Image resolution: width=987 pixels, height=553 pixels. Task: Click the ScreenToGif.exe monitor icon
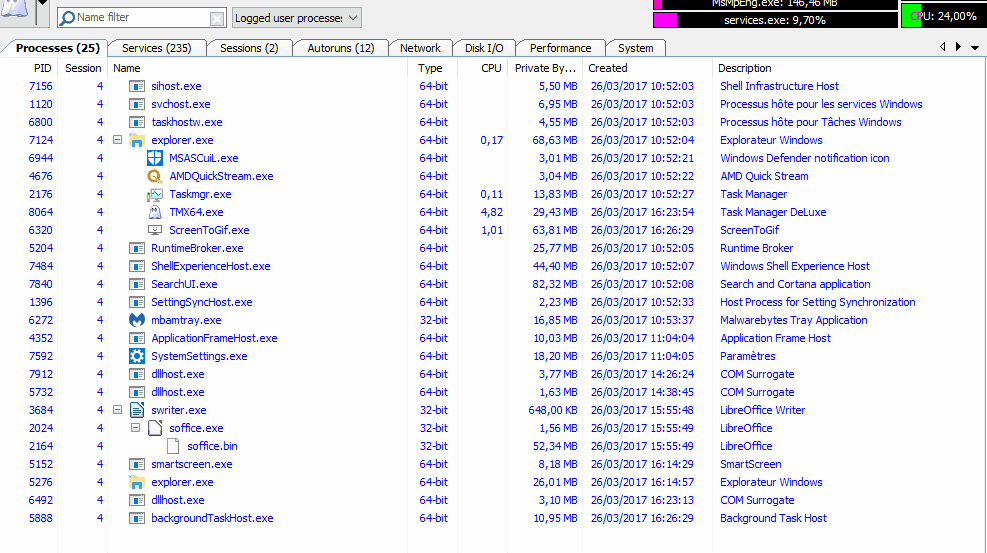pos(155,230)
